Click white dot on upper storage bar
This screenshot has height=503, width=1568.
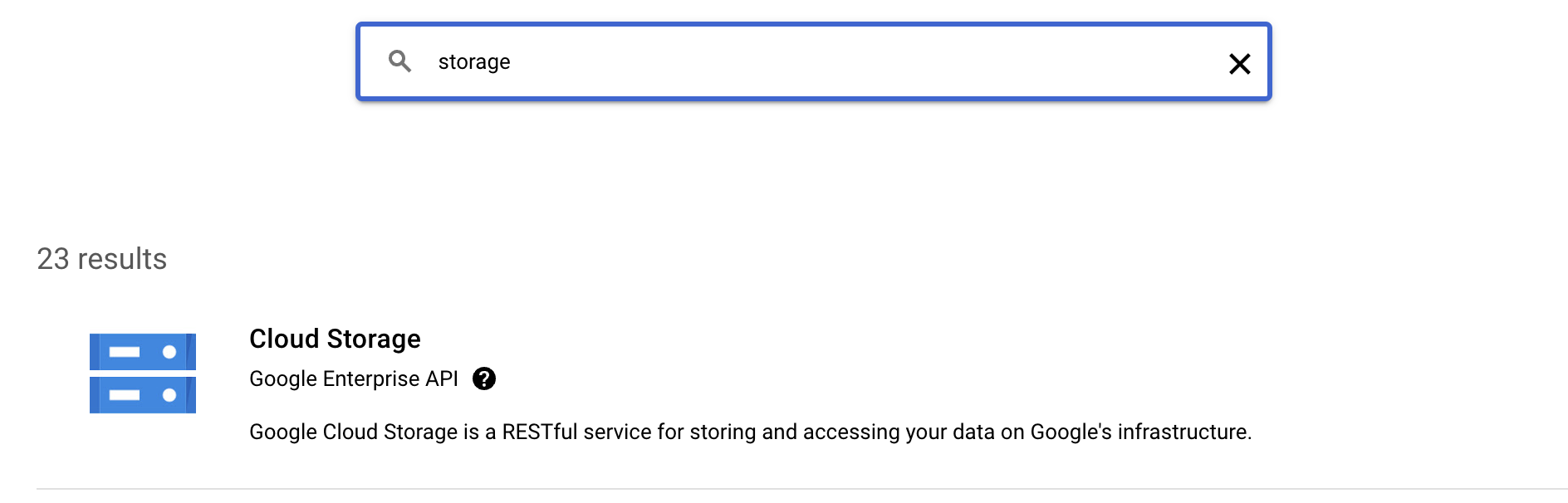169,352
